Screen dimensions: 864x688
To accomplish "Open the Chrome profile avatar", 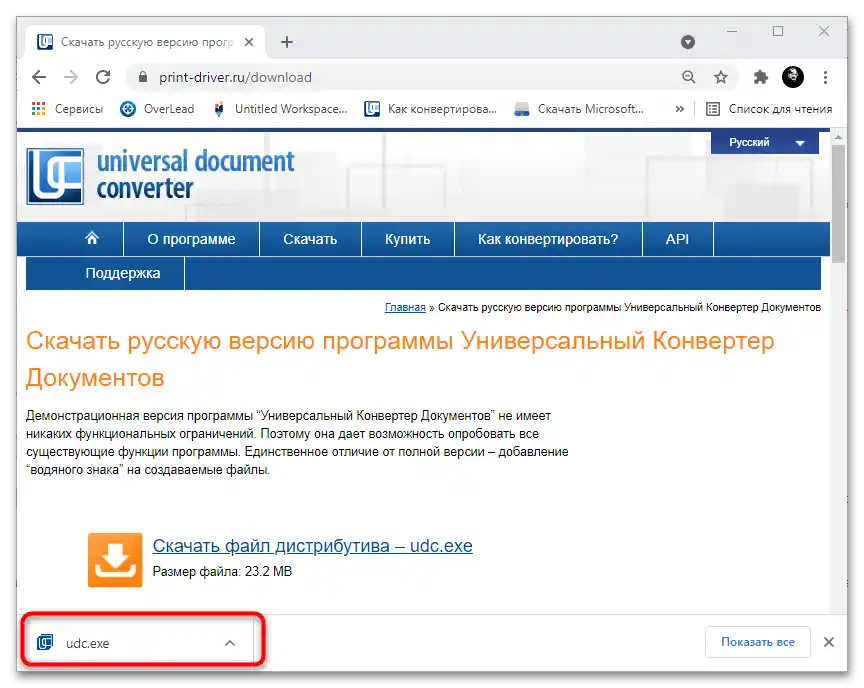I will coord(793,77).
